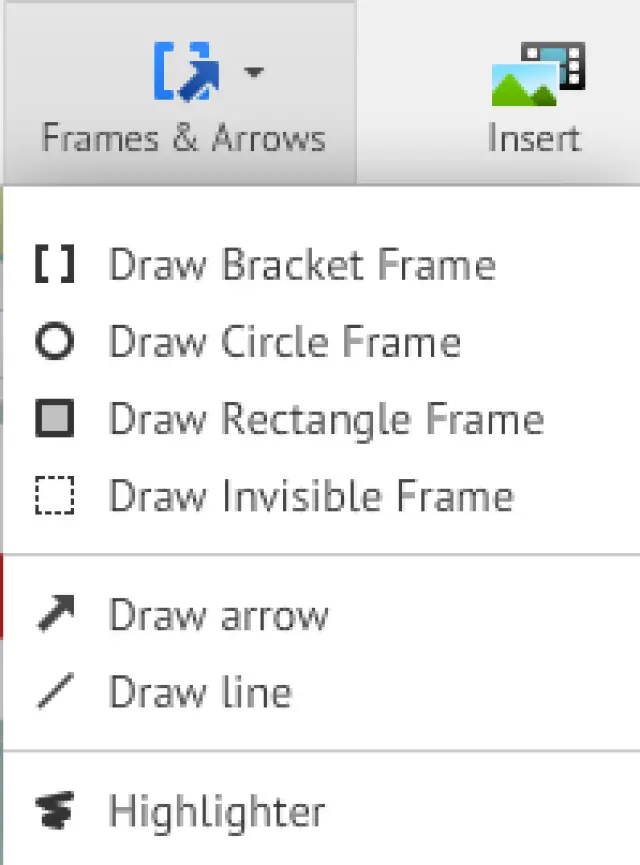Click the gray rectangle frame icon

[54, 419]
